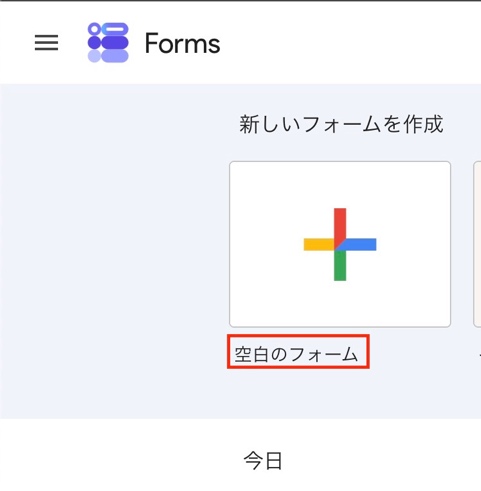Open the 空白のフォーム blank form thumbnail
The height and width of the screenshot is (491, 481).
[x=340, y=244]
